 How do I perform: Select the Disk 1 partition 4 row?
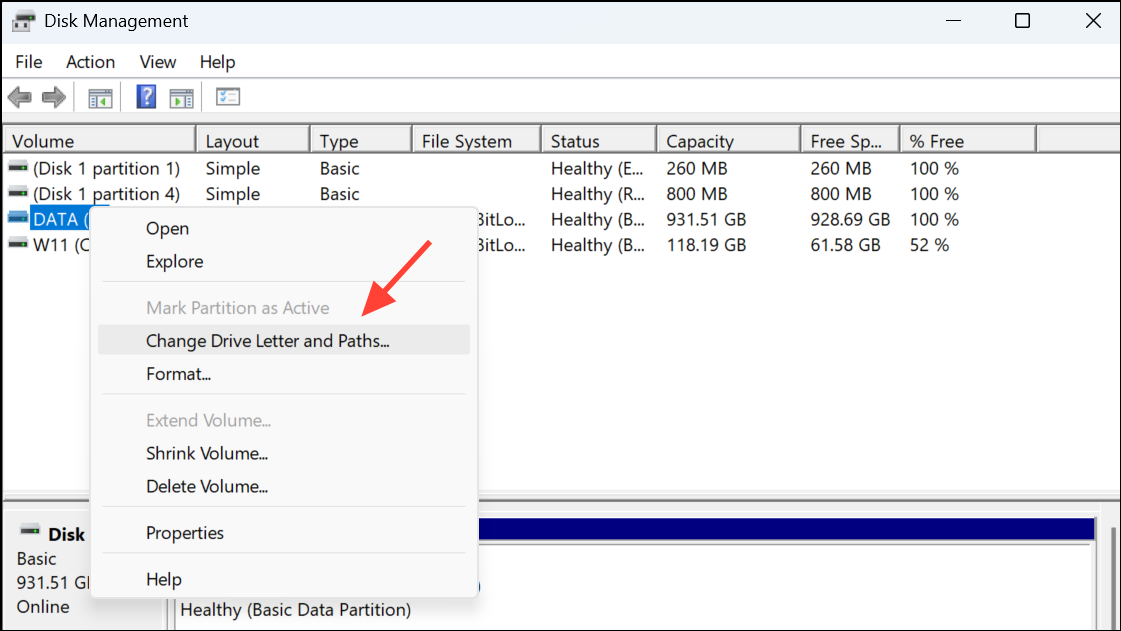click(107, 194)
